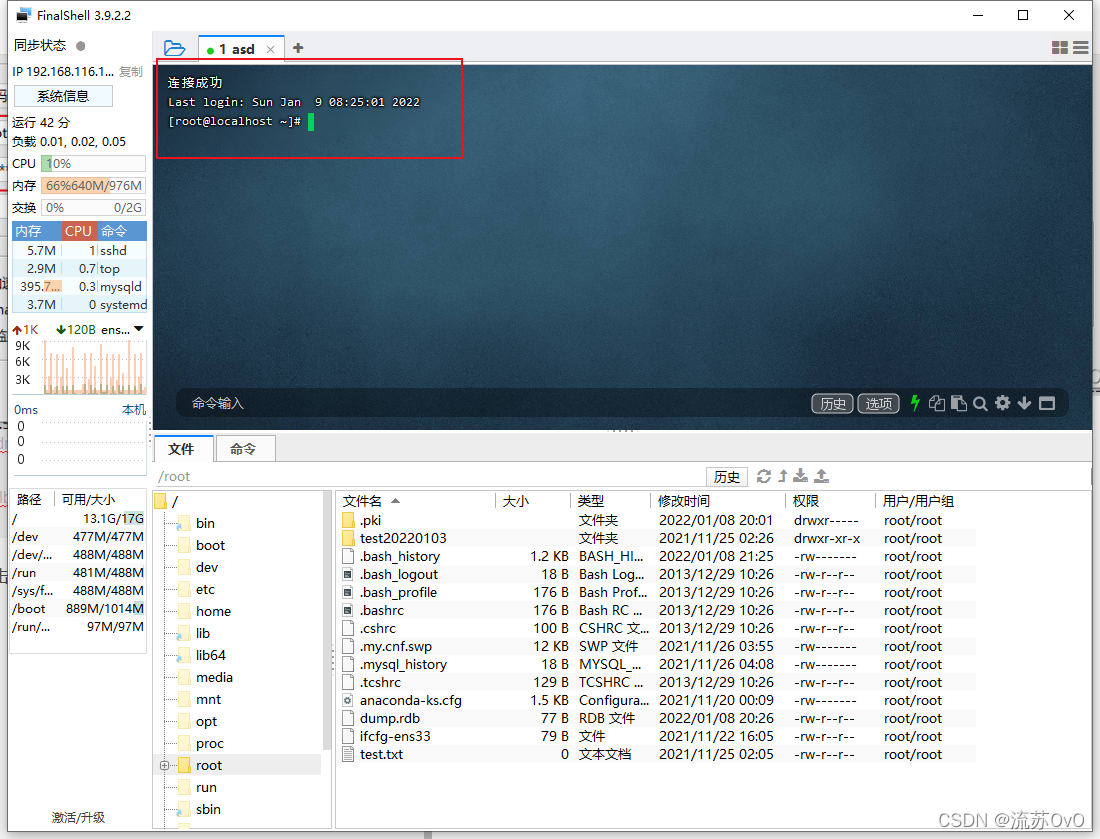Sort processes by CPU column
The height and width of the screenshot is (839, 1100).
(79, 231)
